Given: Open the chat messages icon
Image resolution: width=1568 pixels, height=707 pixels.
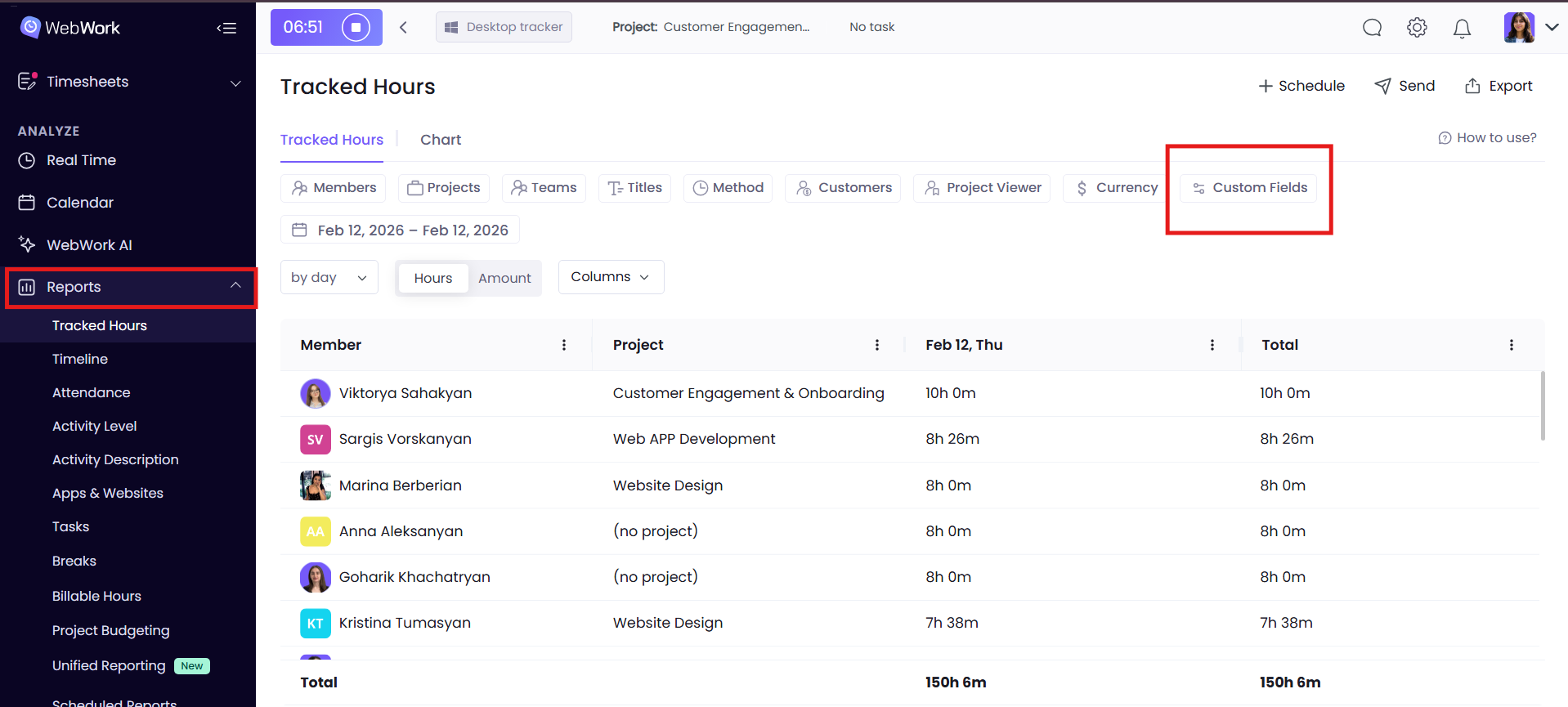Looking at the screenshot, I should click(1372, 28).
